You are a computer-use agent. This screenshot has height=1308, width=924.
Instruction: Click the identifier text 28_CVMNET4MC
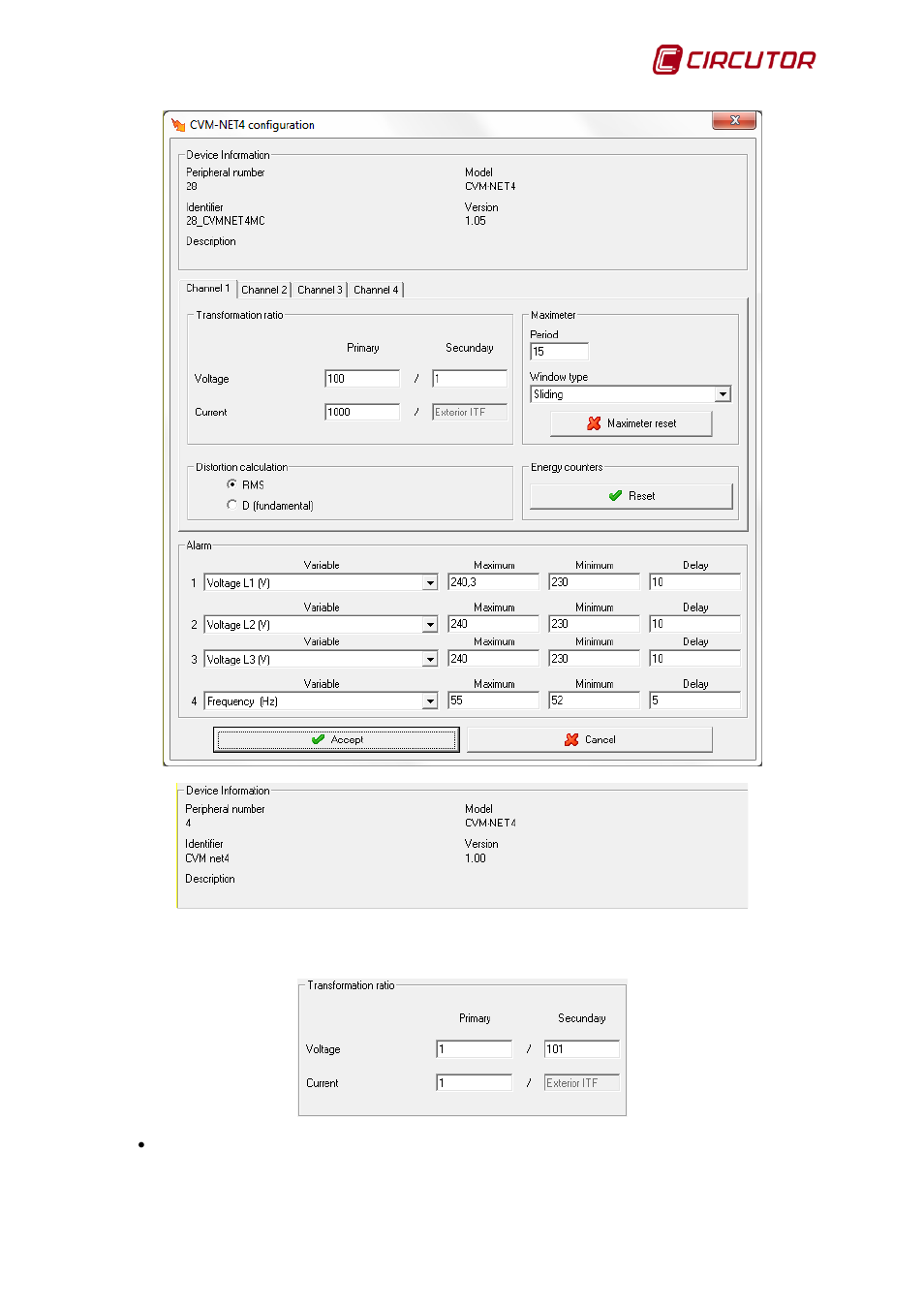226,221
